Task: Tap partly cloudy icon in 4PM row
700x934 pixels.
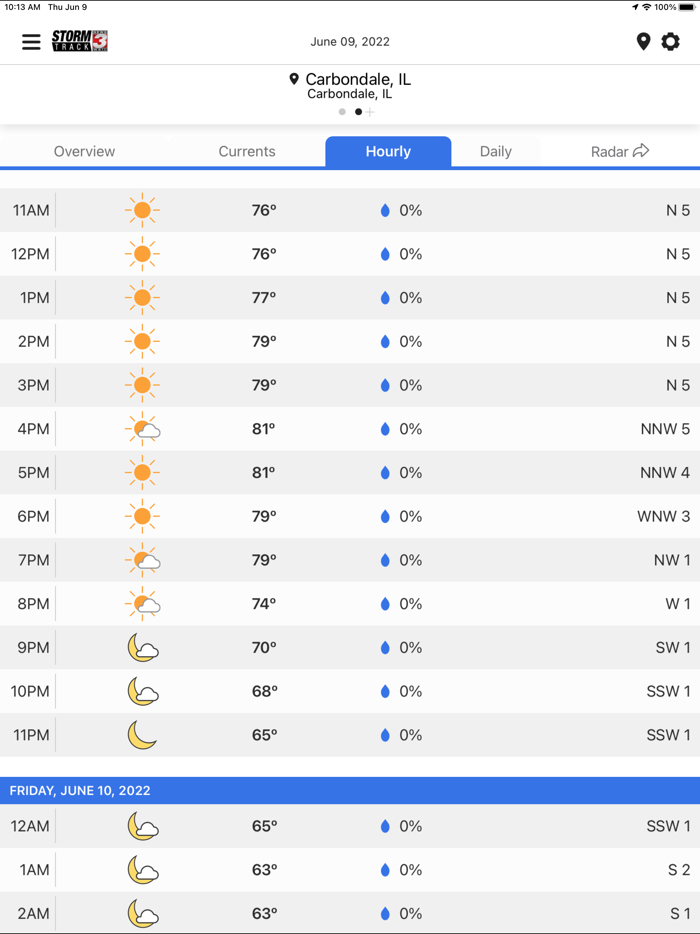Action: point(142,429)
